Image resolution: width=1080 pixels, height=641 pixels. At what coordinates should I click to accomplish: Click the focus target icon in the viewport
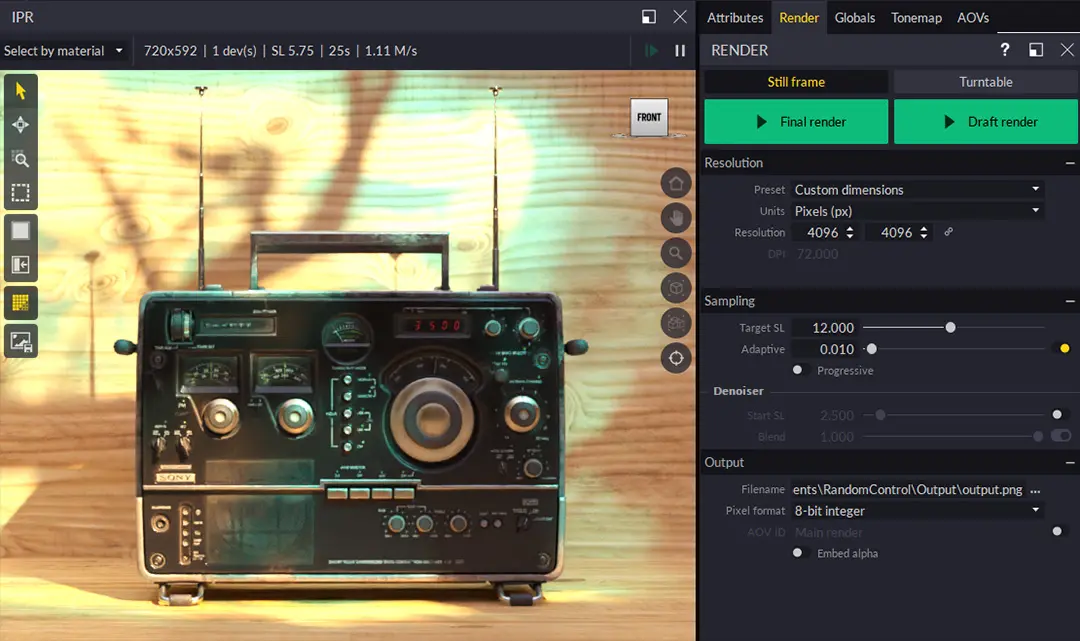(676, 358)
